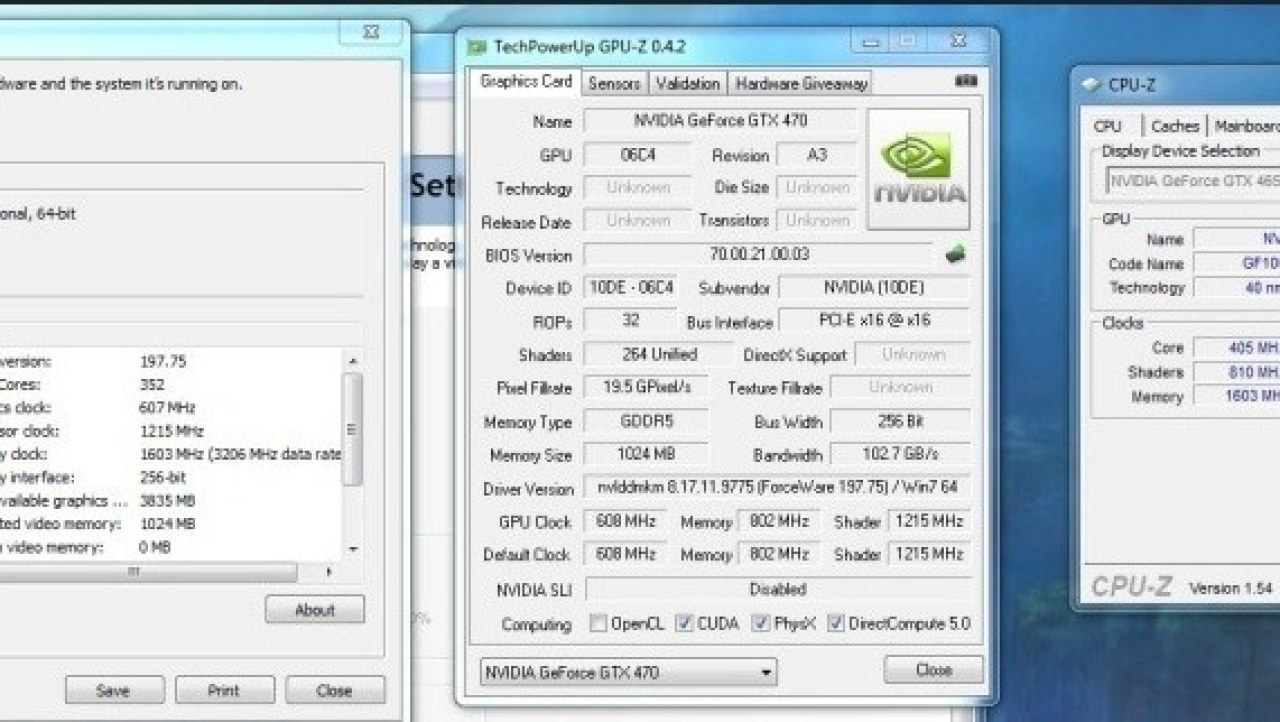This screenshot has height=722, width=1280.
Task: Click the ROPs field showing 32
Action: point(630,322)
